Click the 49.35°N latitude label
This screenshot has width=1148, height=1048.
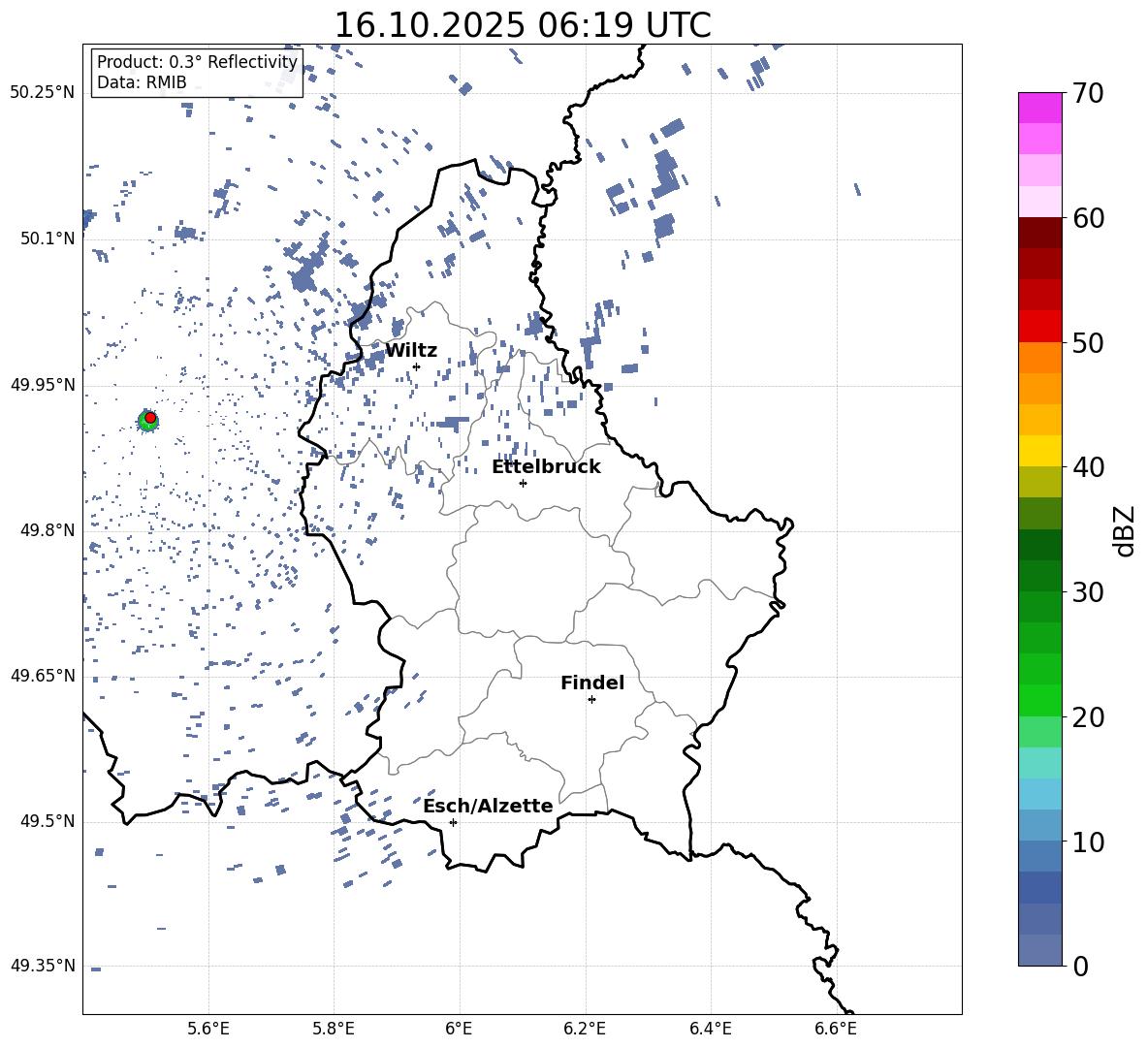point(43,966)
